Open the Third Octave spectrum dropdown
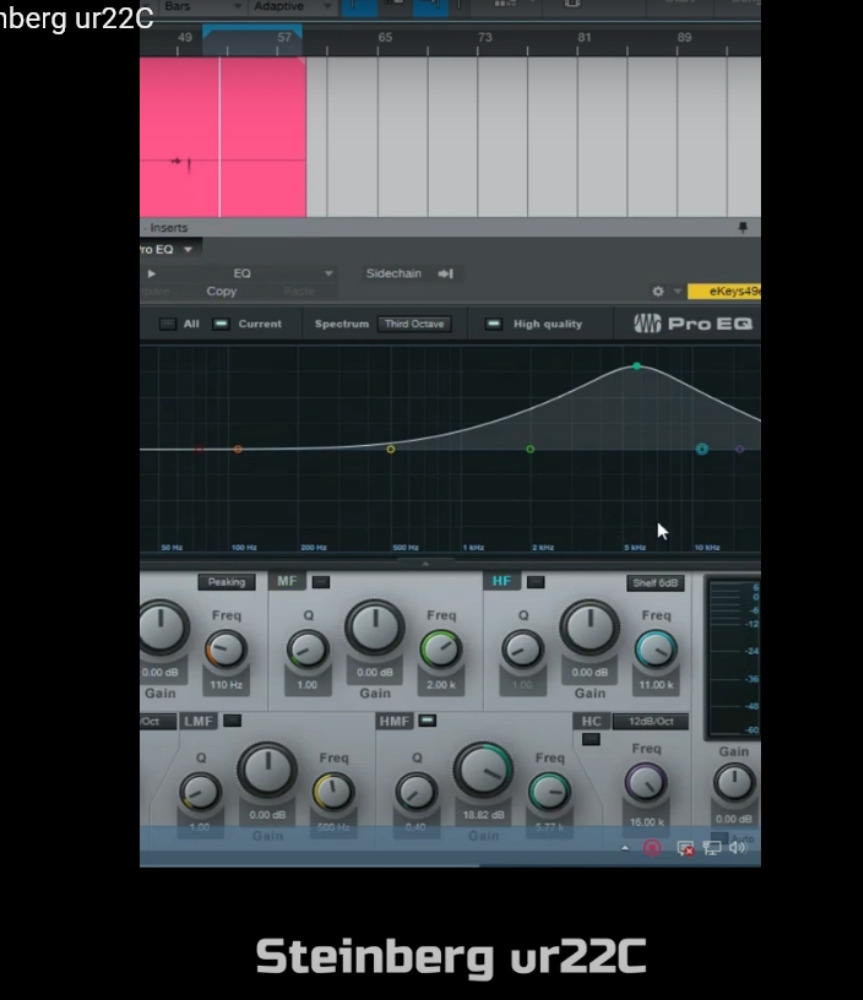 (414, 324)
